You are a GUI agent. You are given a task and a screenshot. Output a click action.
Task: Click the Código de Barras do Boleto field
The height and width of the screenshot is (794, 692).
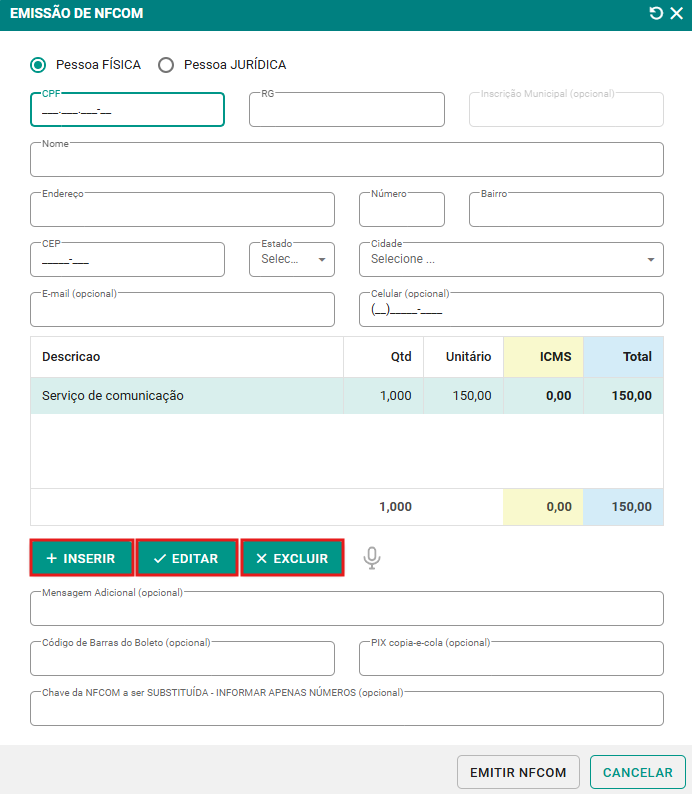pos(182,659)
